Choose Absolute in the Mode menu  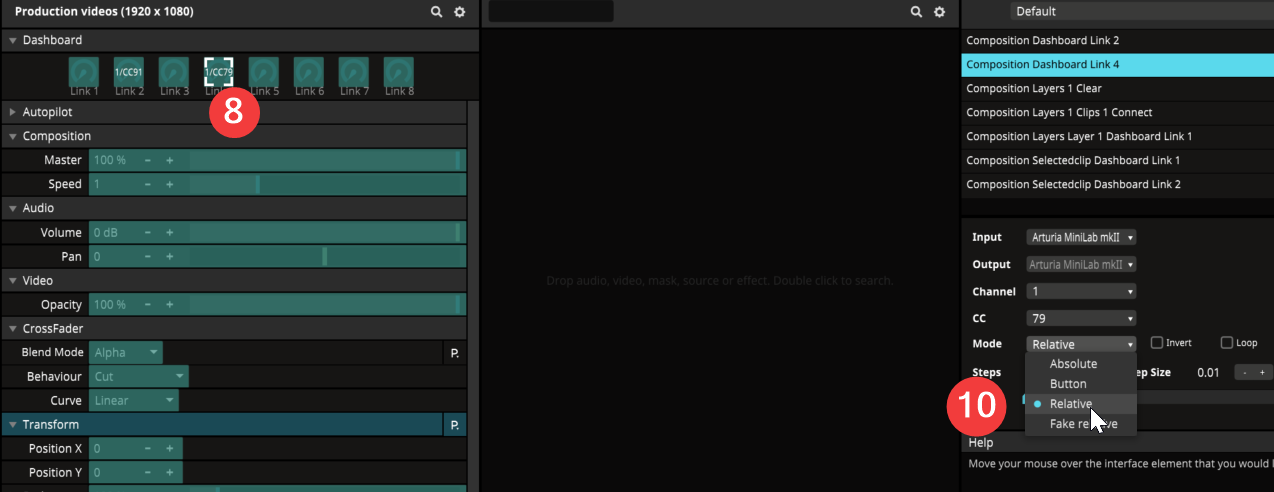click(x=1073, y=364)
